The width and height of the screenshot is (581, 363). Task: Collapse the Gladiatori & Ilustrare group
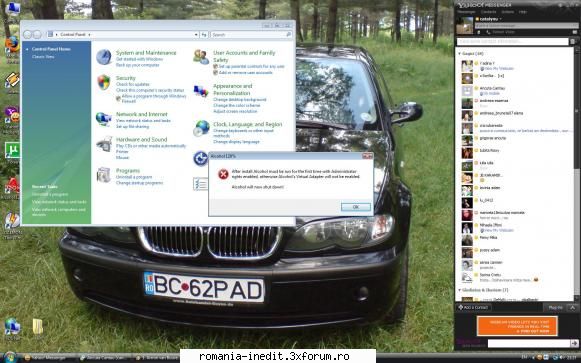459,290
